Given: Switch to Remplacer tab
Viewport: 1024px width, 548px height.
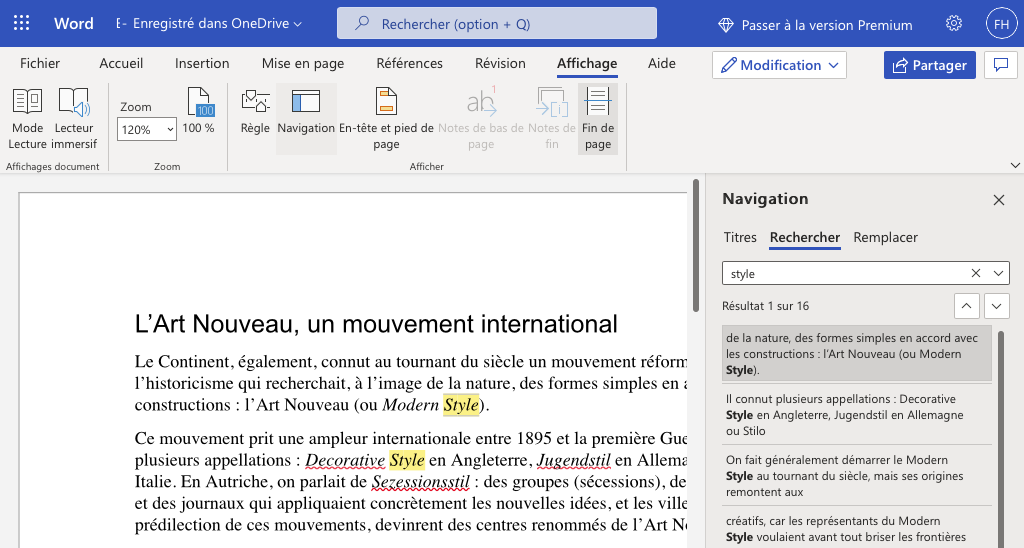Looking at the screenshot, I should (x=885, y=237).
